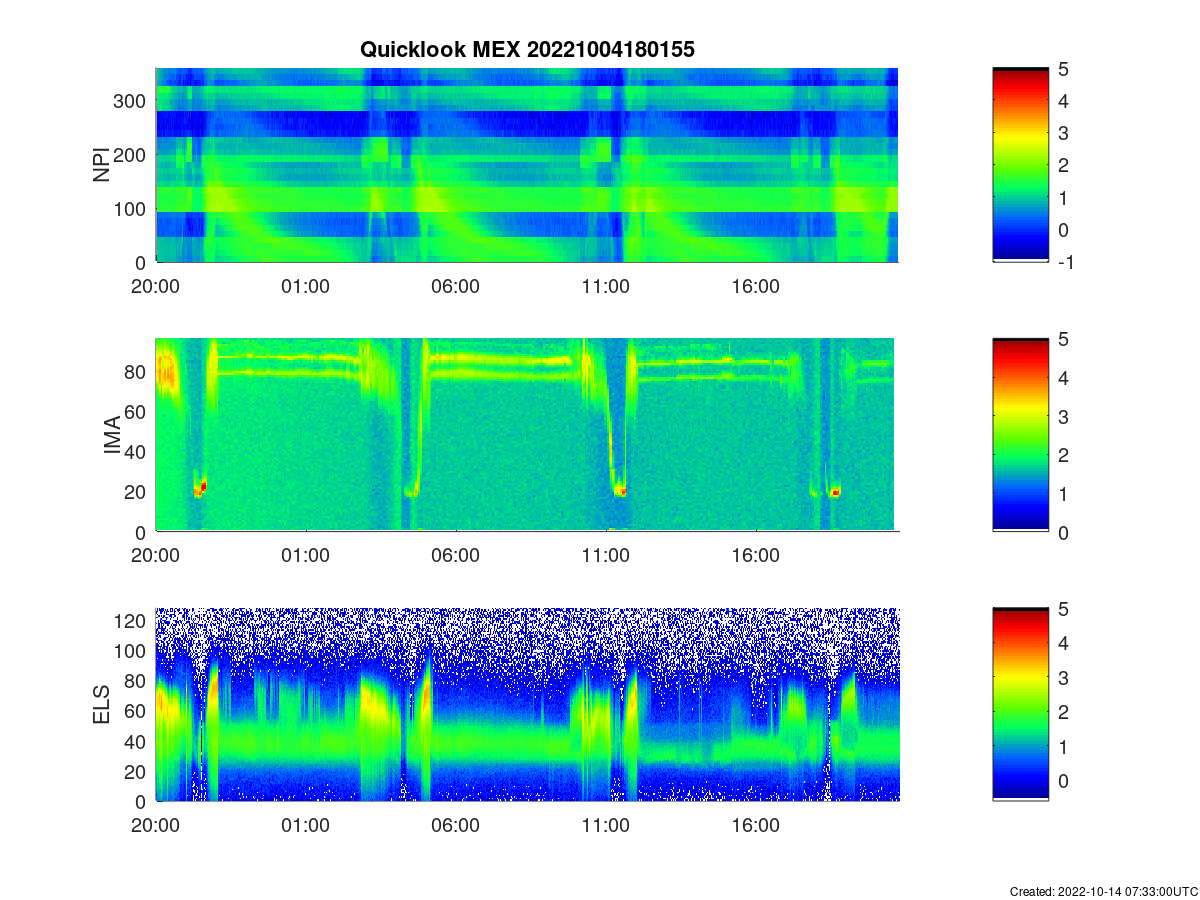This screenshot has width=1200, height=900.
Task: Click the 11:00 time tick under the IMA plot
Action: click(x=605, y=556)
